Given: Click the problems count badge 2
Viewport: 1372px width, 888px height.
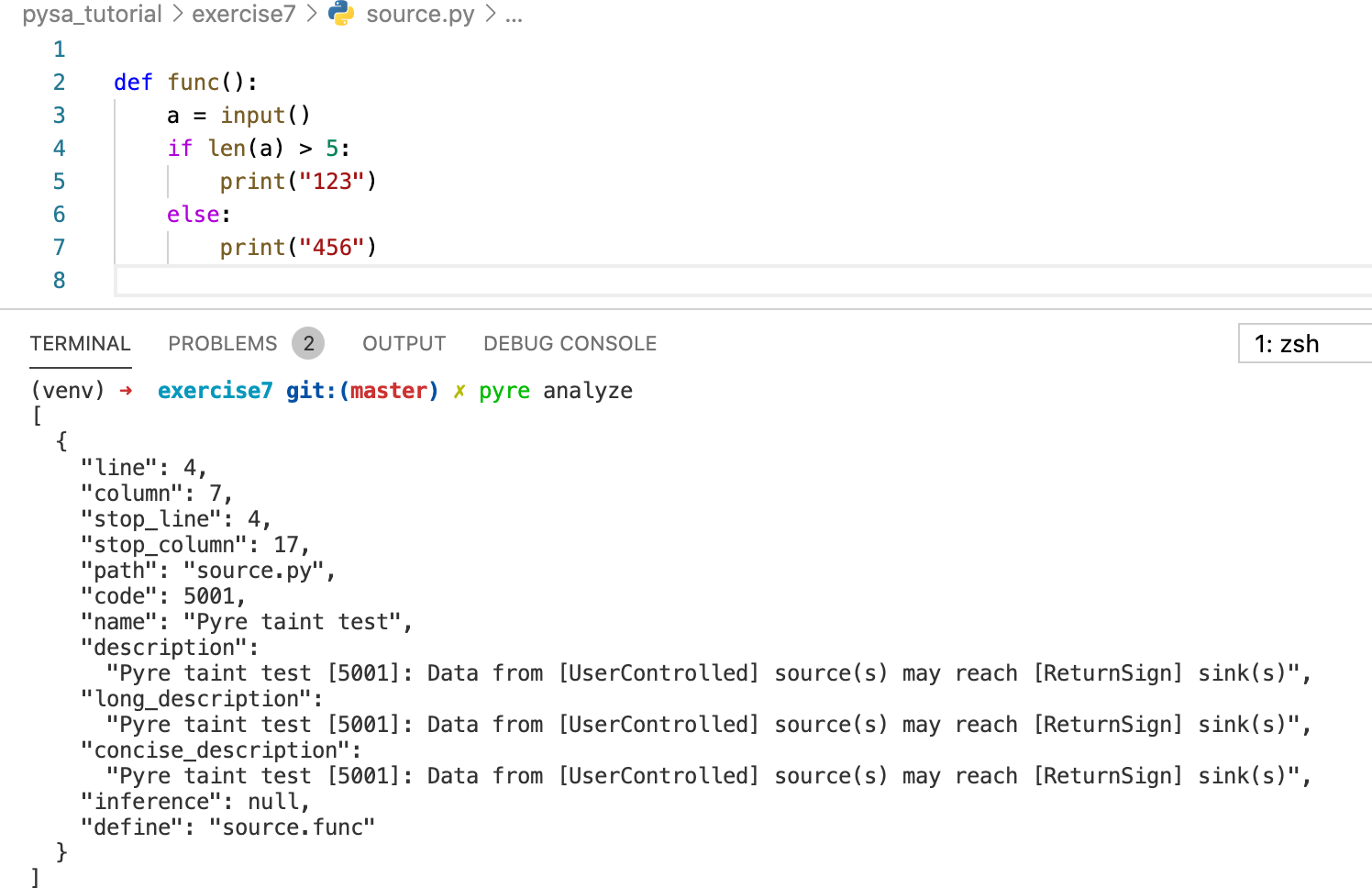Looking at the screenshot, I should (x=309, y=344).
